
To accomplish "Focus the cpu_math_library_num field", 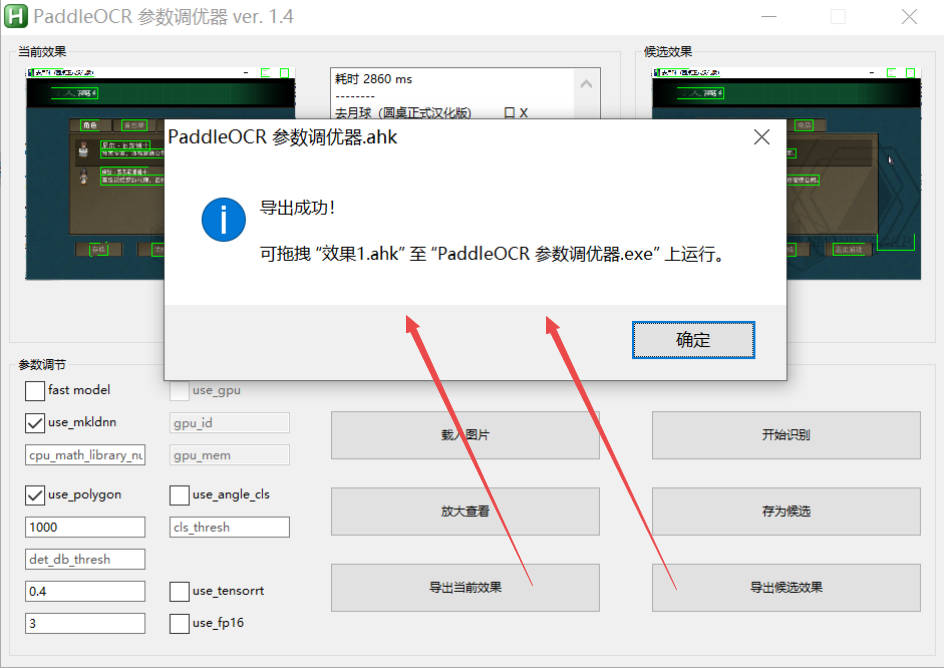I will [85, 455].
